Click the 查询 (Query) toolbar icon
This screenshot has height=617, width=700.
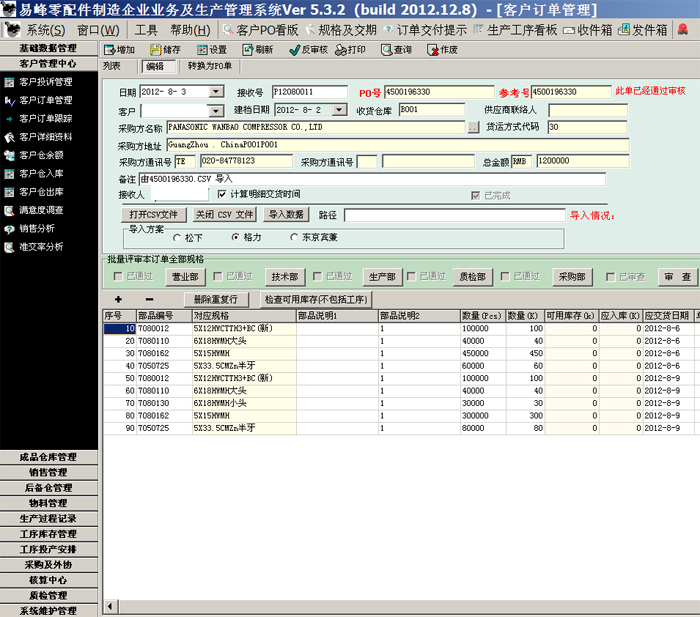(395, 49)
